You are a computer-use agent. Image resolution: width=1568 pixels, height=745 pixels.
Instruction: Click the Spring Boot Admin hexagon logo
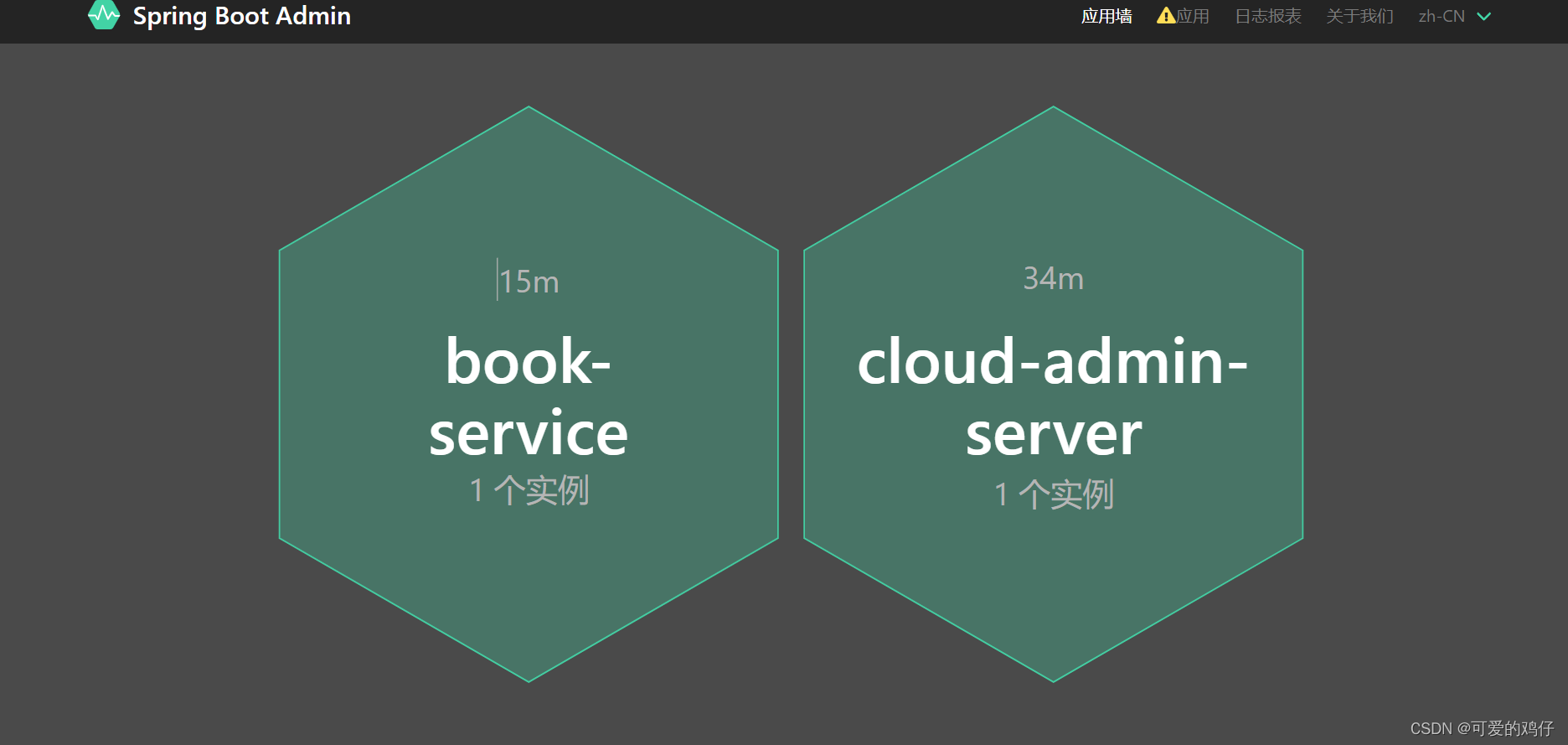(104, 14)
